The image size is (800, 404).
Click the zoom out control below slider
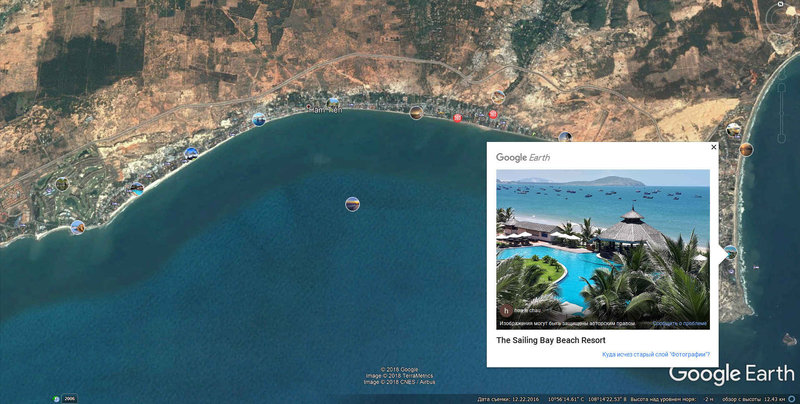pyautogui.click(x=781, y=139)
